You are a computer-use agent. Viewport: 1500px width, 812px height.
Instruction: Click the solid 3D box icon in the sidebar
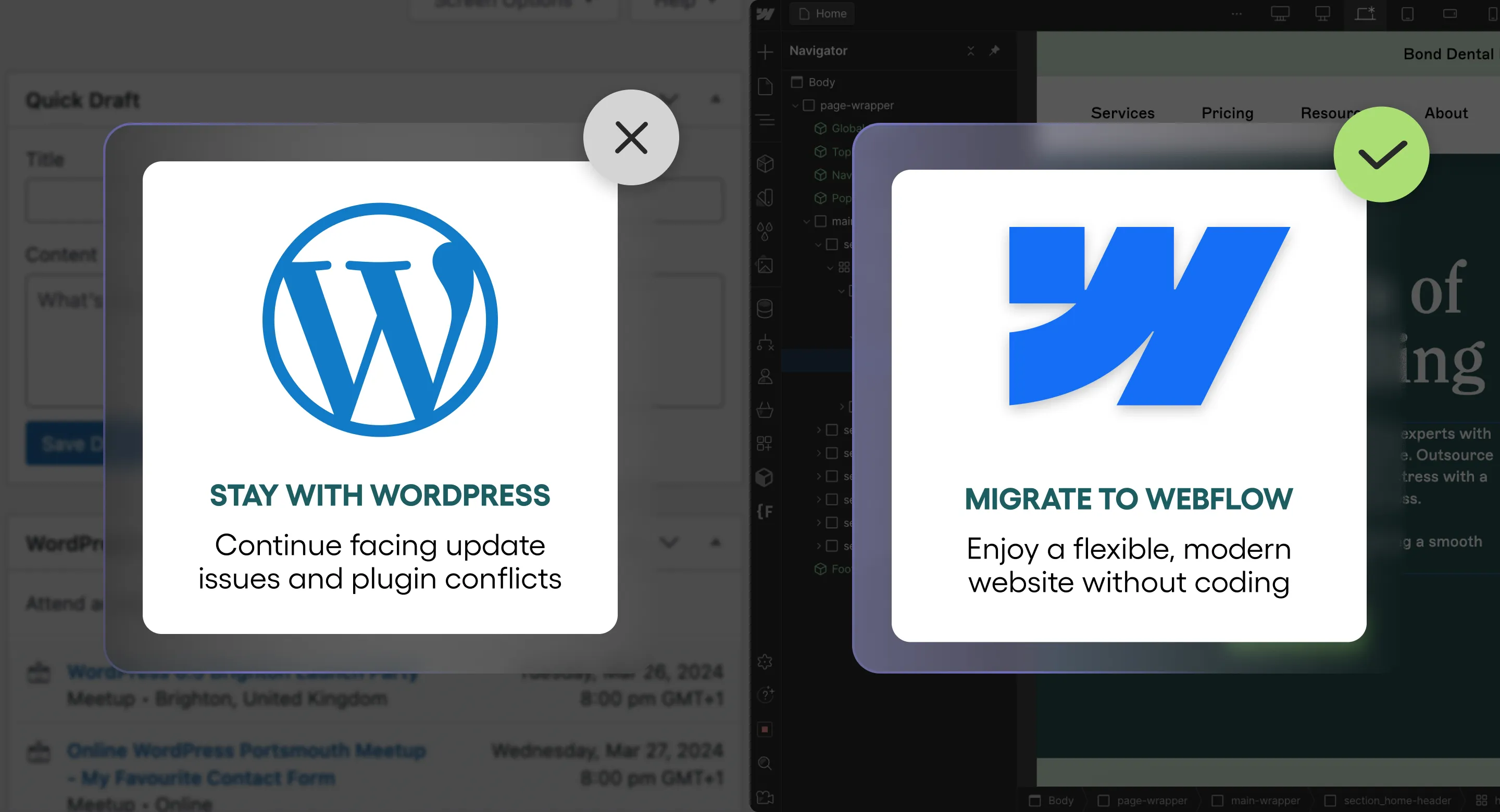[765, 477]
